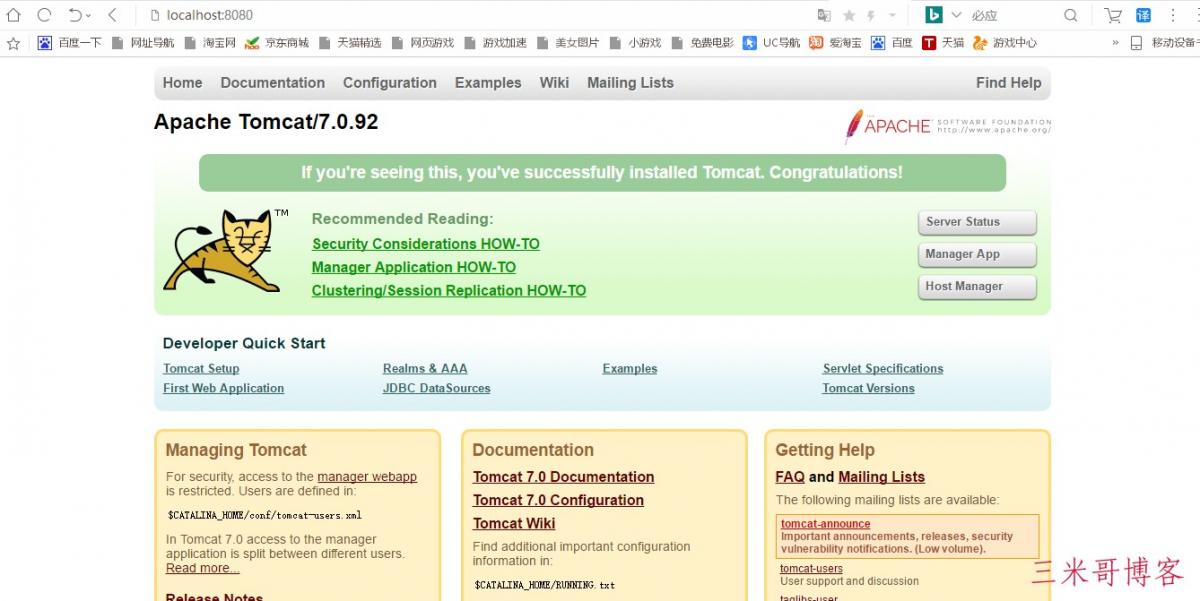Click the Bing search engine logo
The height and width of the screenshot is (601, 1200).
click(933, 15)
